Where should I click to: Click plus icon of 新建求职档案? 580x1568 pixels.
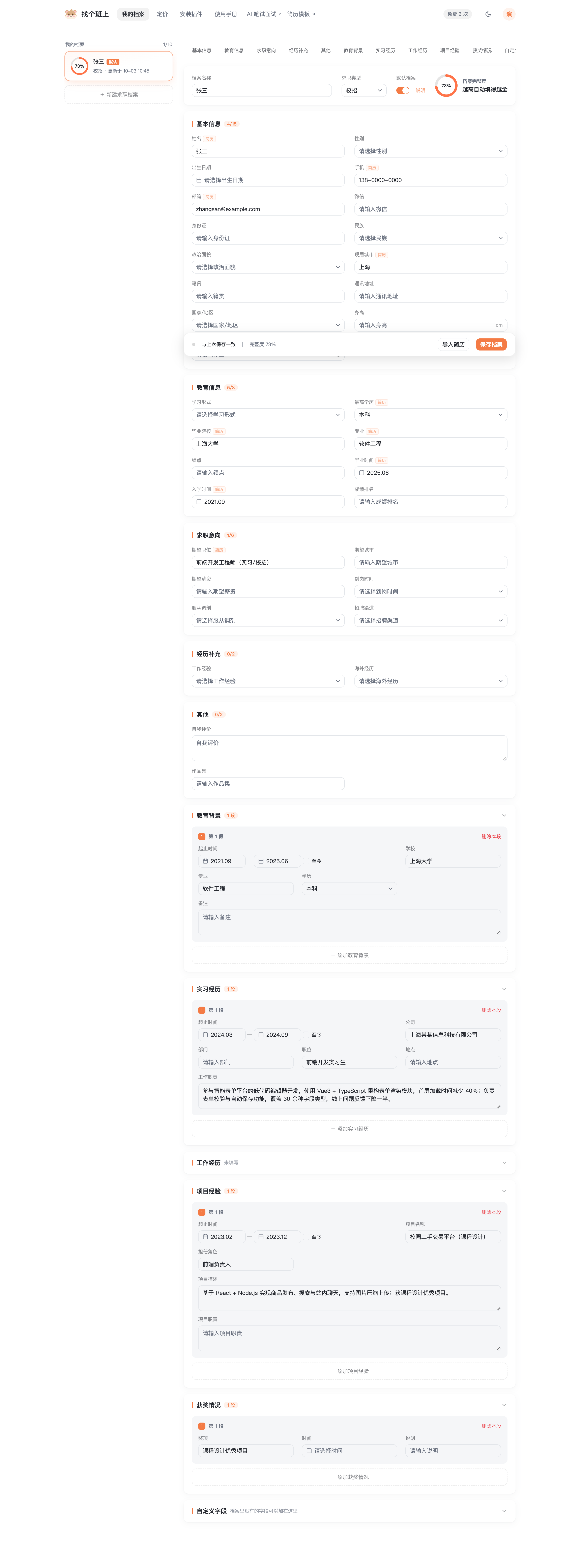point(102,95)
